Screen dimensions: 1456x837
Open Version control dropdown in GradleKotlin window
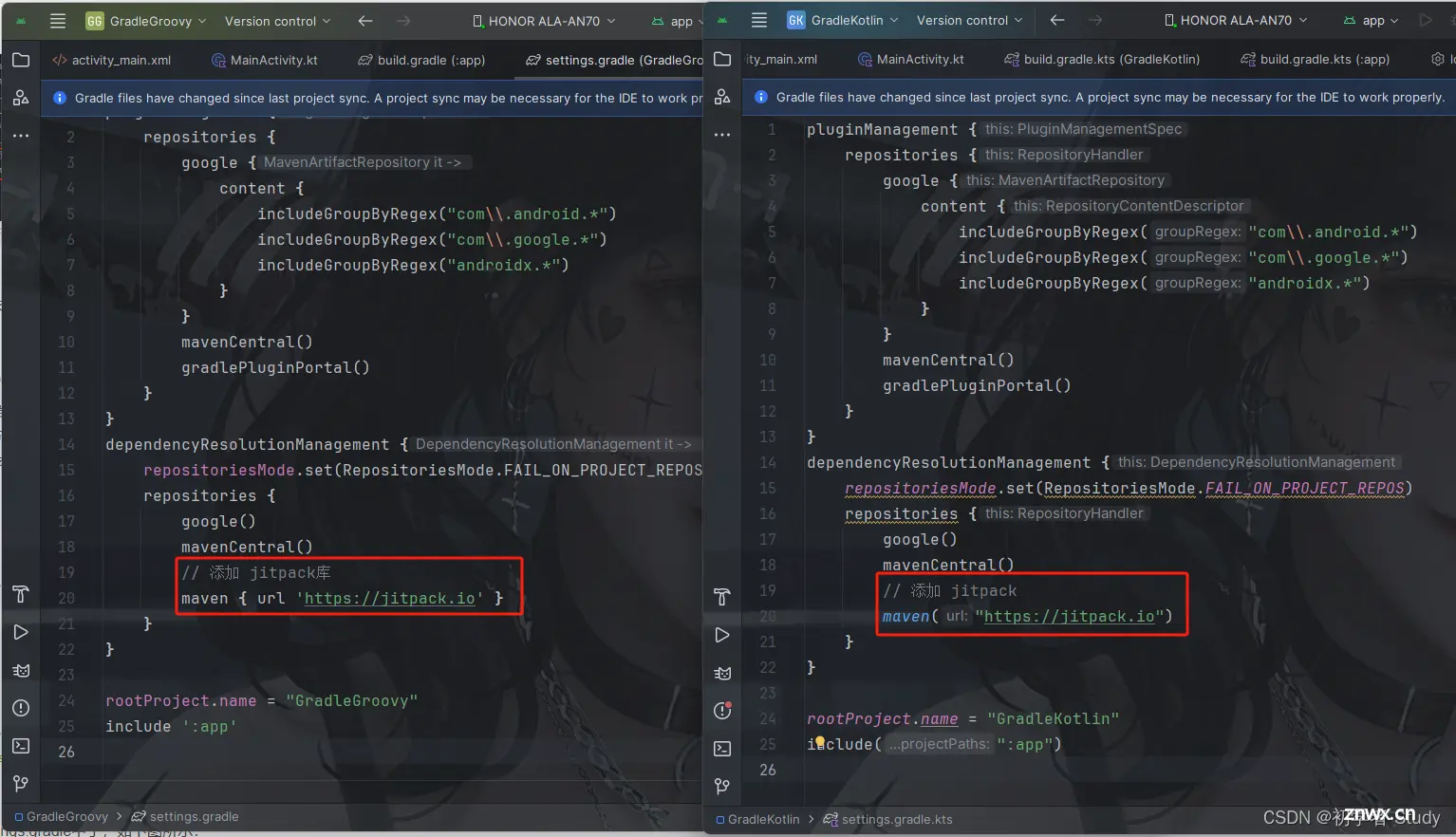pyautogui.click(x=969, y=20)
